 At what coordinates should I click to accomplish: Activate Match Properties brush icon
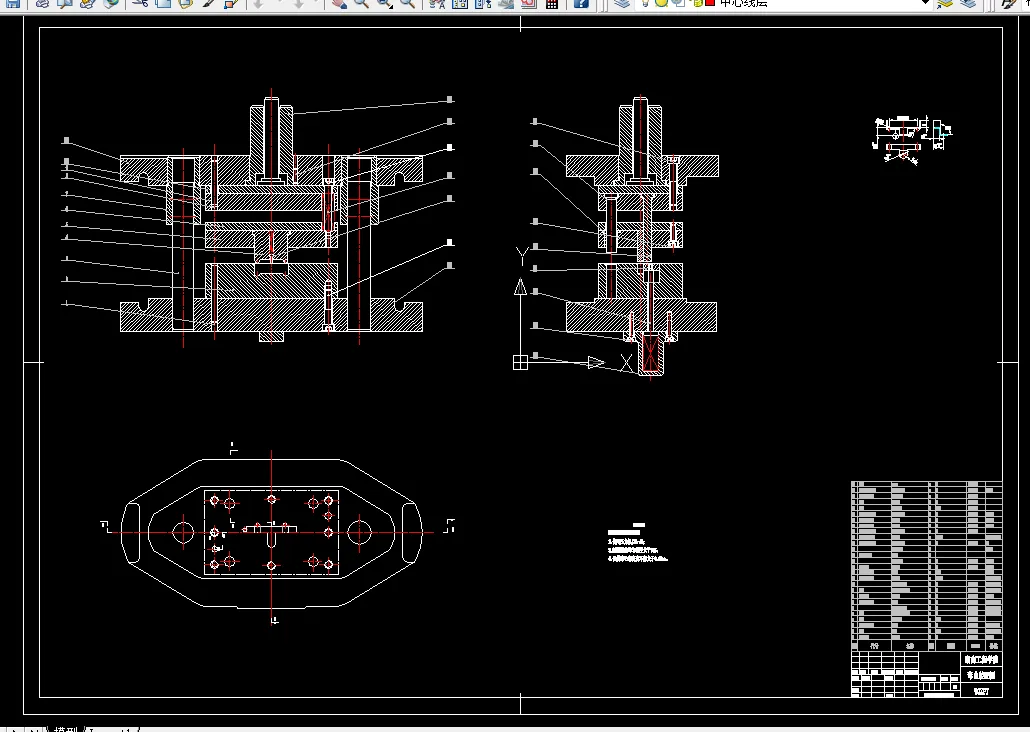[x=208, y=3]
